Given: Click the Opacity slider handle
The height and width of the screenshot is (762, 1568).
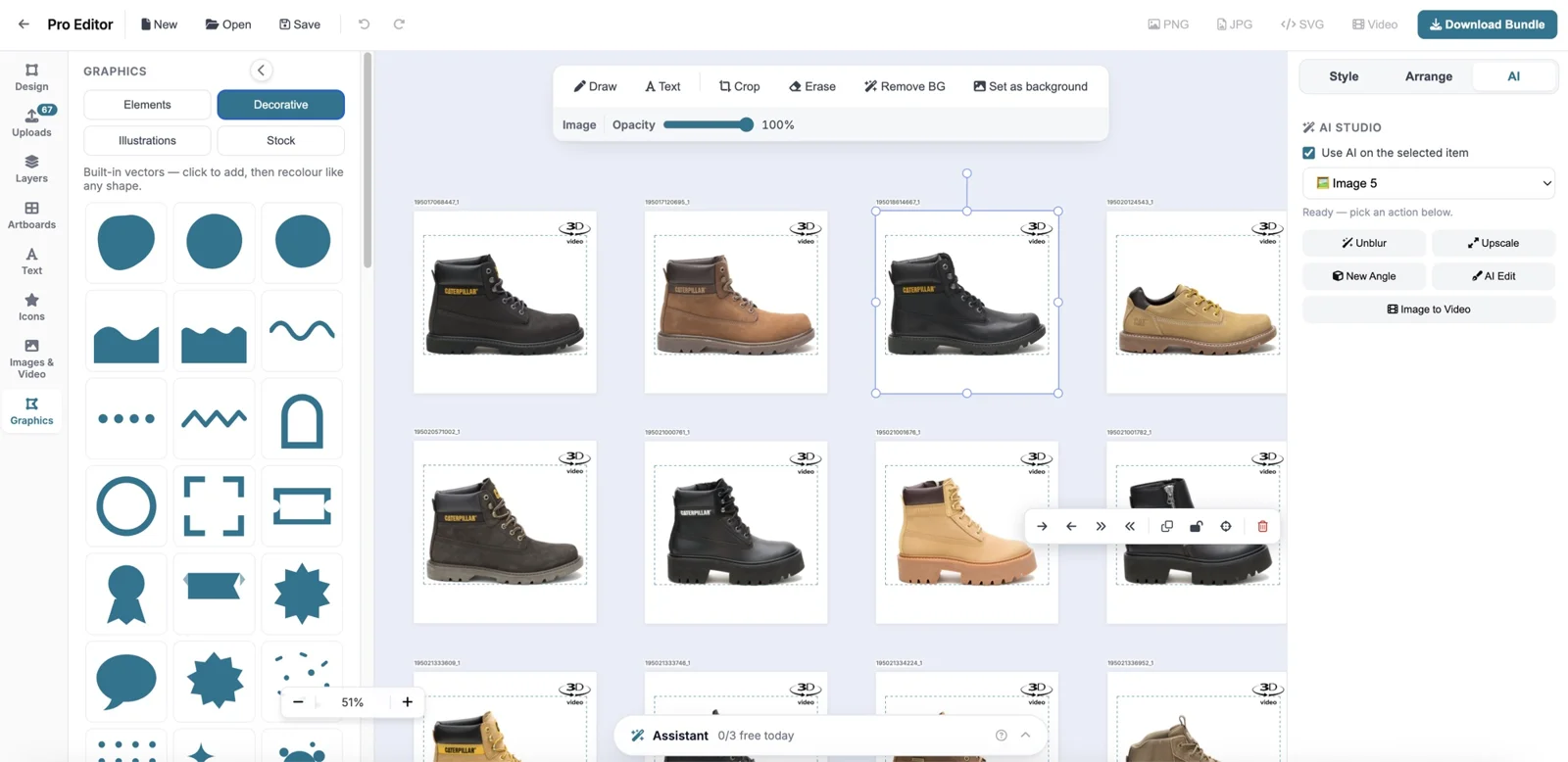Looking at the screenshot, I should 747,124.
